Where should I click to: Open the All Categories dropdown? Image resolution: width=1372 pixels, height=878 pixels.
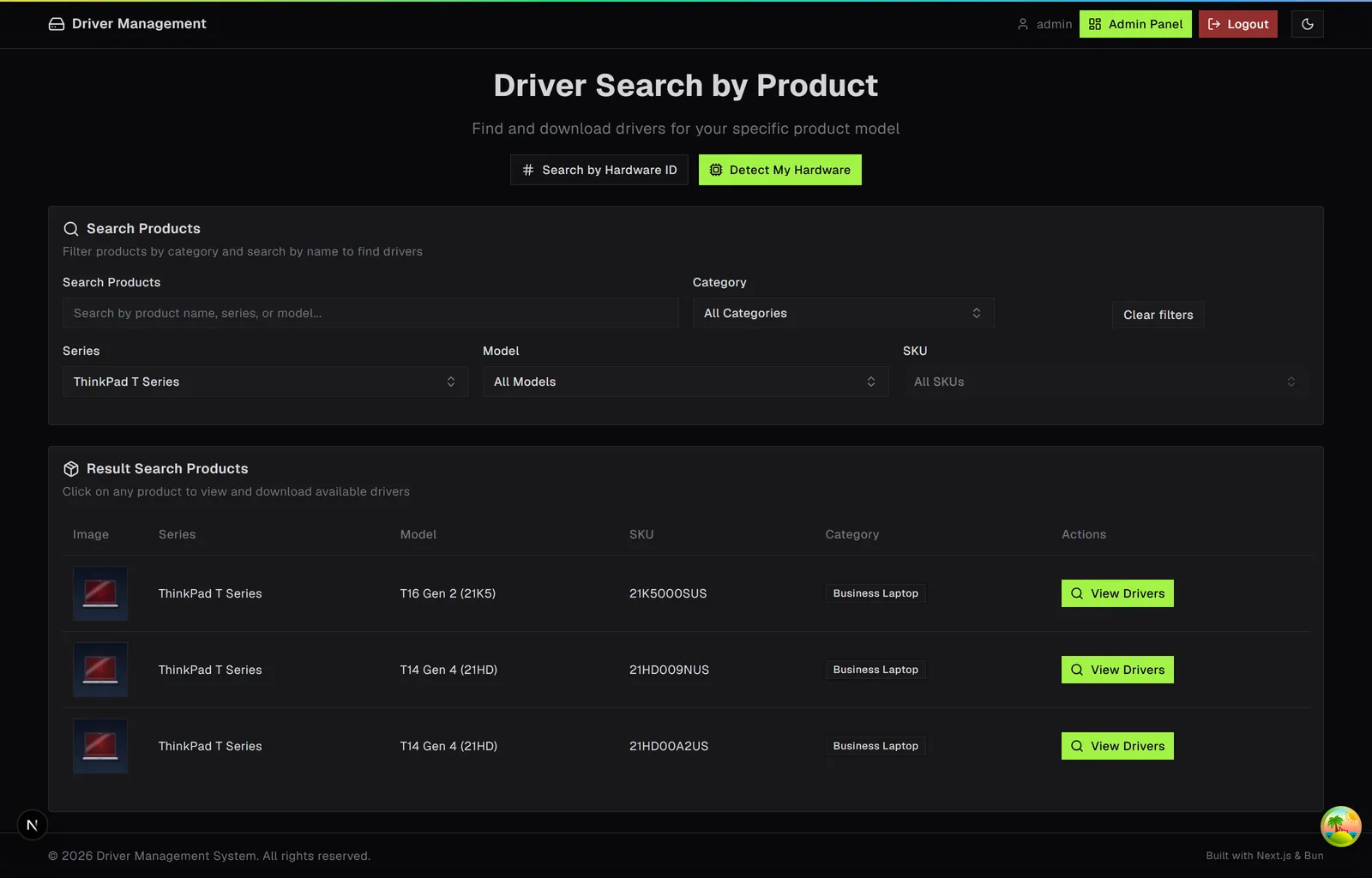844,313
